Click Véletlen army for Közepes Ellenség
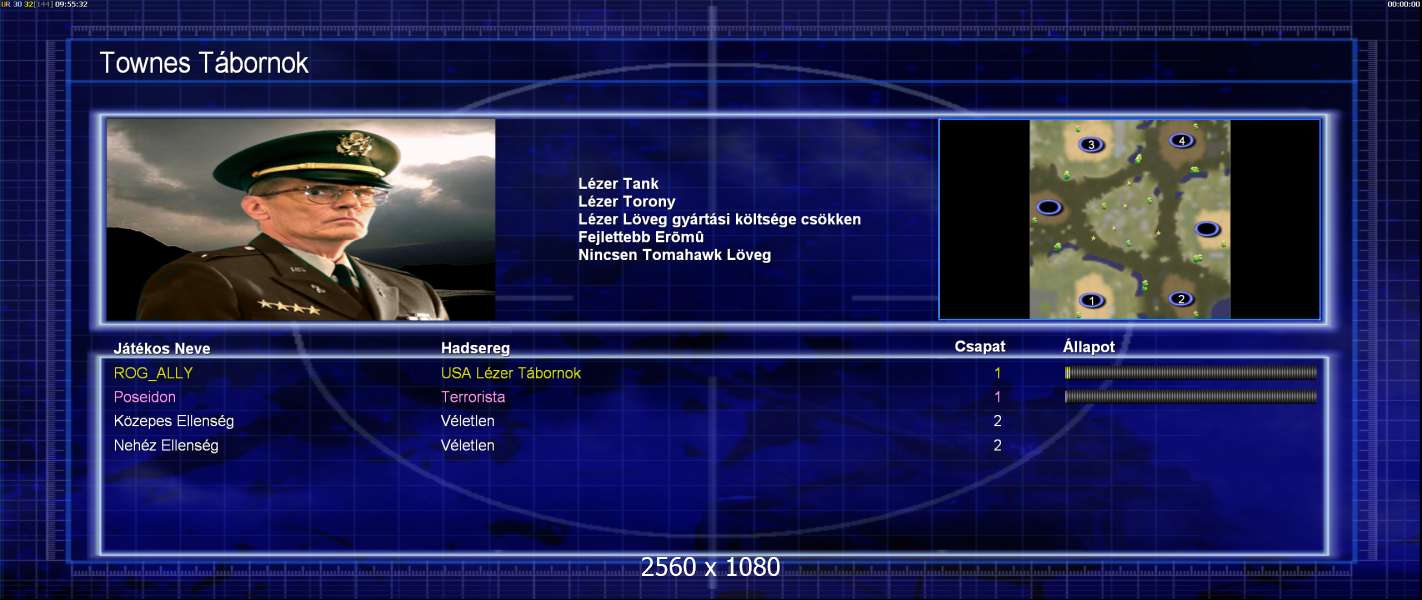The height and width of the screenshot is (600, 1422). [x=468, y=421]
